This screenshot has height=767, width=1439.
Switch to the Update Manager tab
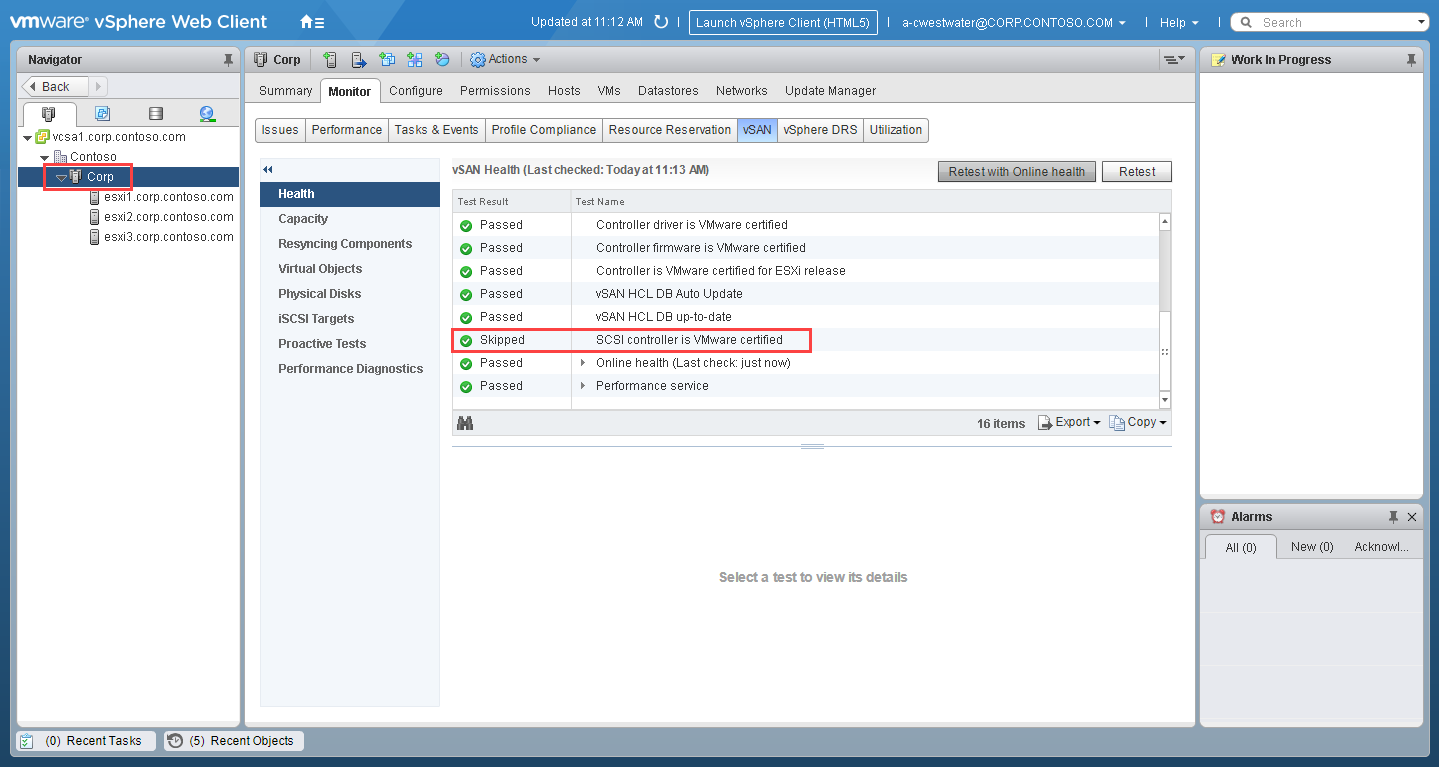coord(830,91)
